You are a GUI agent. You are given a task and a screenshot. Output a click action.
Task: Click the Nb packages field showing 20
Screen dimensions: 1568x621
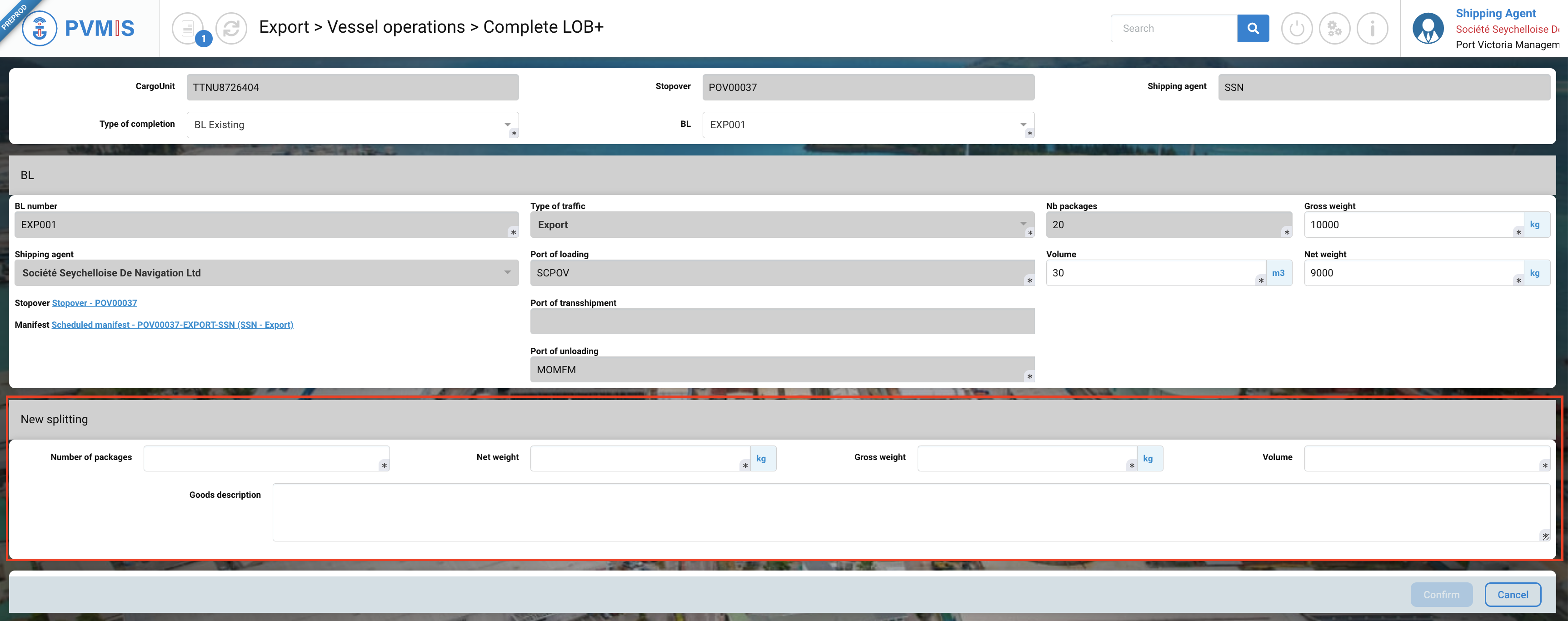click(1169, 225)
